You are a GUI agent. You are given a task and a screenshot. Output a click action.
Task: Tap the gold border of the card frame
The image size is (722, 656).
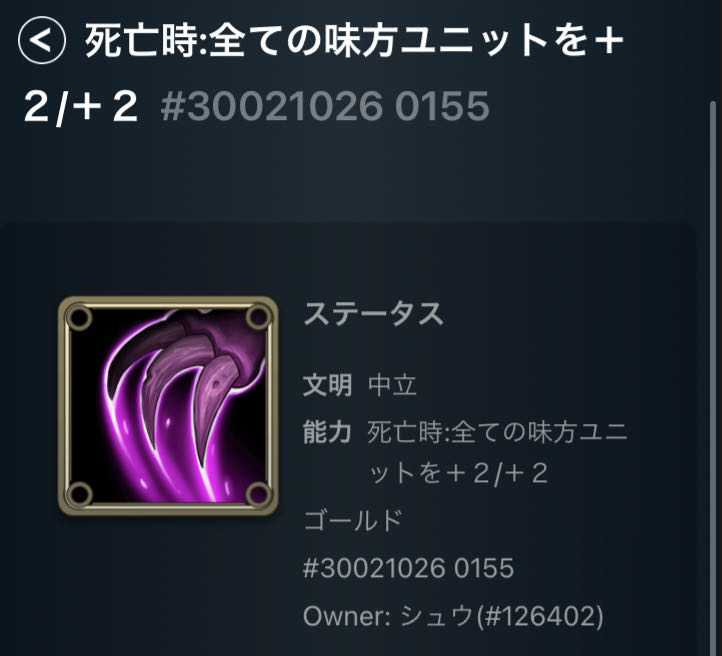click(168, 301)
